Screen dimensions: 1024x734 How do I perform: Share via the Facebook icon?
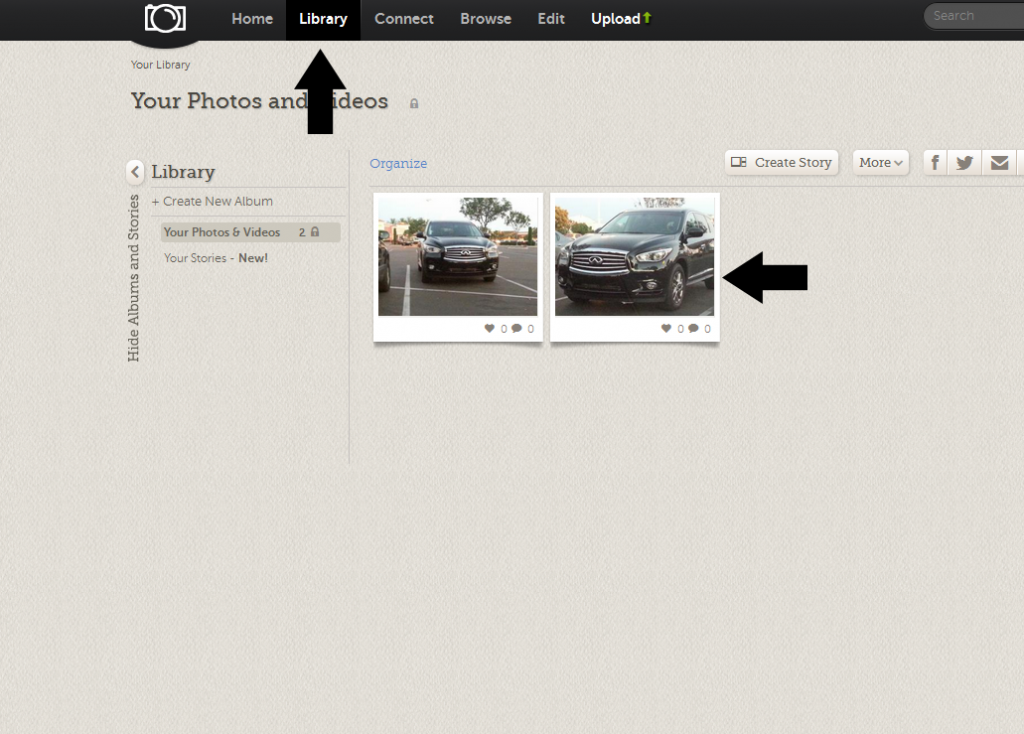934,162
